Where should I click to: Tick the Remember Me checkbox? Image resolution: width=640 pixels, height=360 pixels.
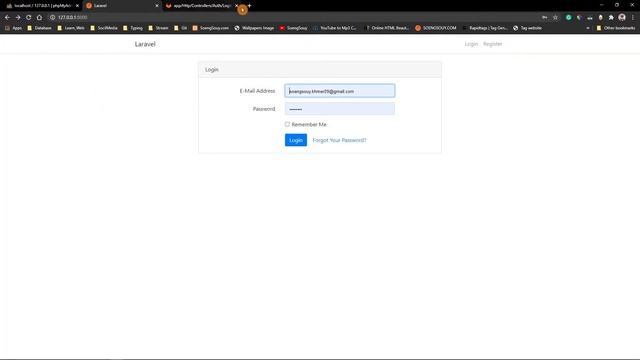coord(287,124)
